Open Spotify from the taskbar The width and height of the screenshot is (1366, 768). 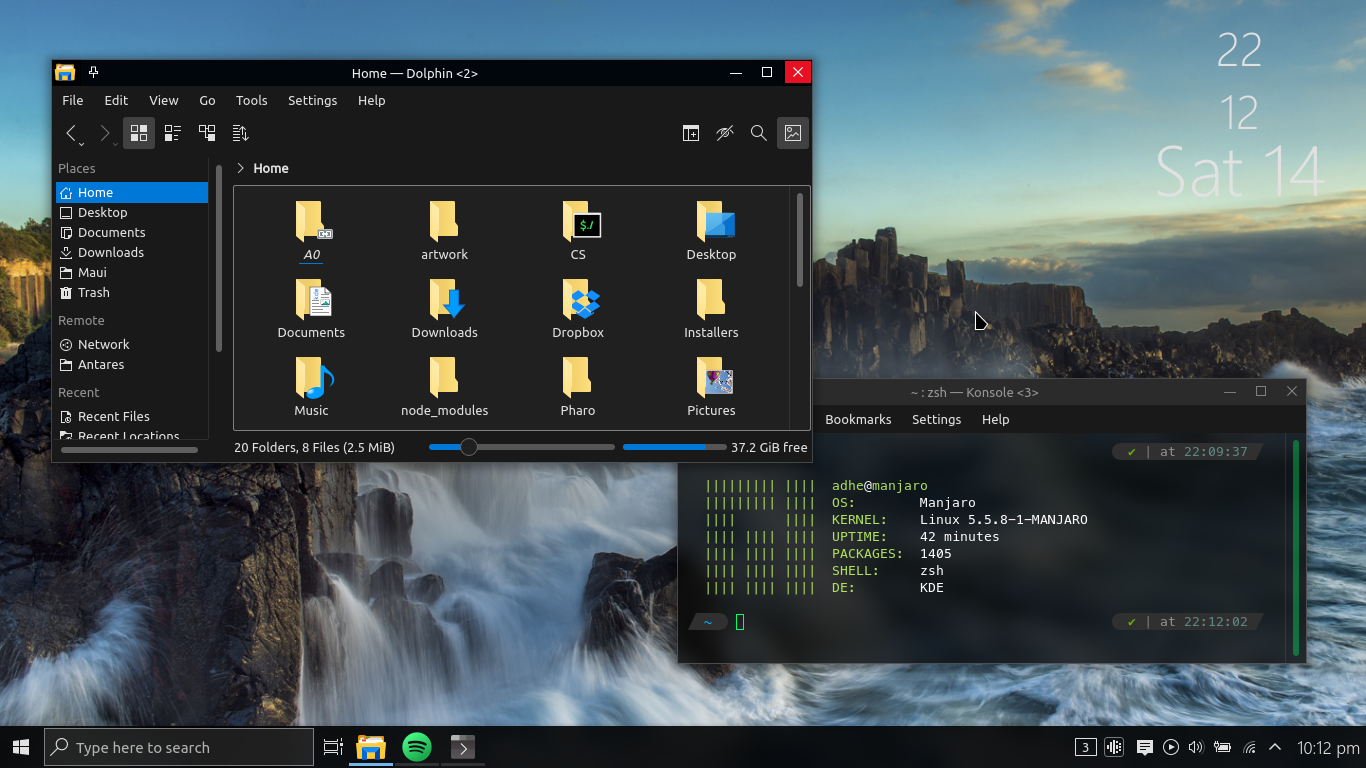click(417, 747)
